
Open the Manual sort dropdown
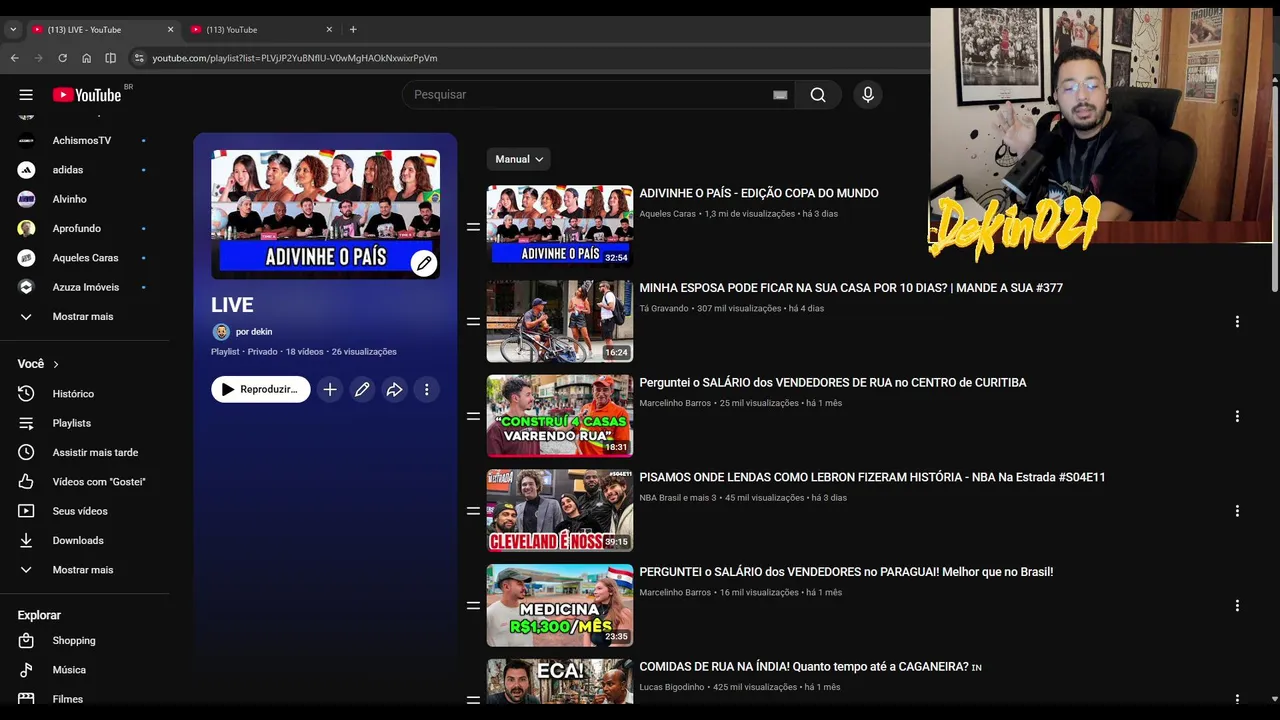pos(519,159)
